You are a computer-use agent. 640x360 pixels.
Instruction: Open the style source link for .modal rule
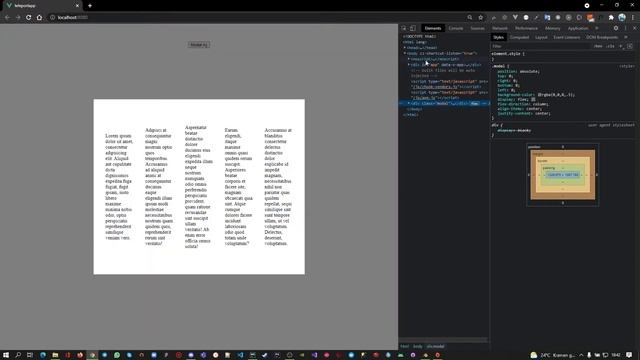click(x=627, y=66)
